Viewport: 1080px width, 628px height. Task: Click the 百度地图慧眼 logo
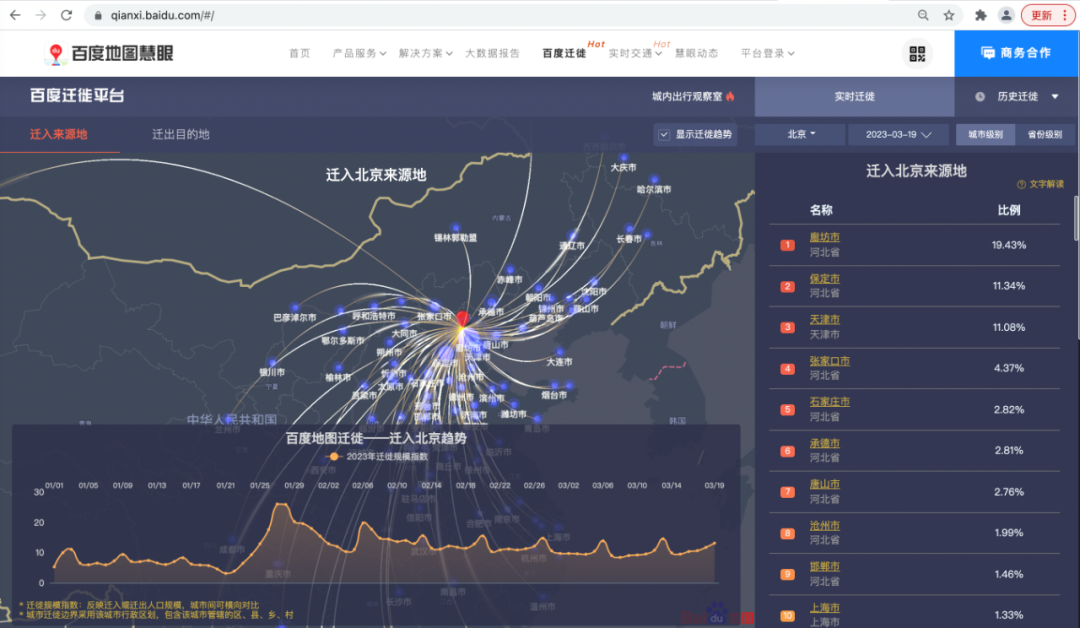pos(110,53)
